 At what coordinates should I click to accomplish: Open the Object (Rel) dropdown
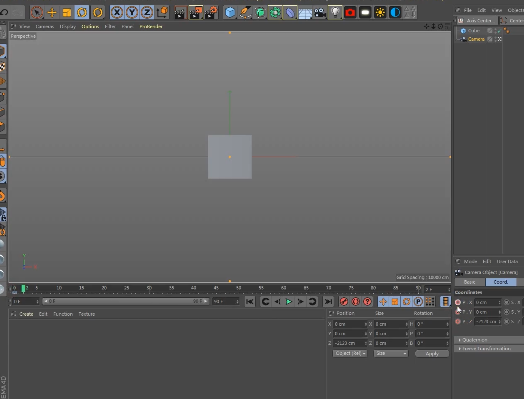(x=350, y=353)
